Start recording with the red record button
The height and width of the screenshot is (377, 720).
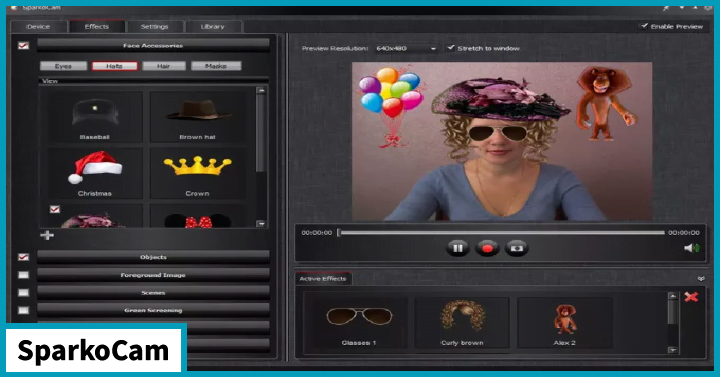point(487,248)
